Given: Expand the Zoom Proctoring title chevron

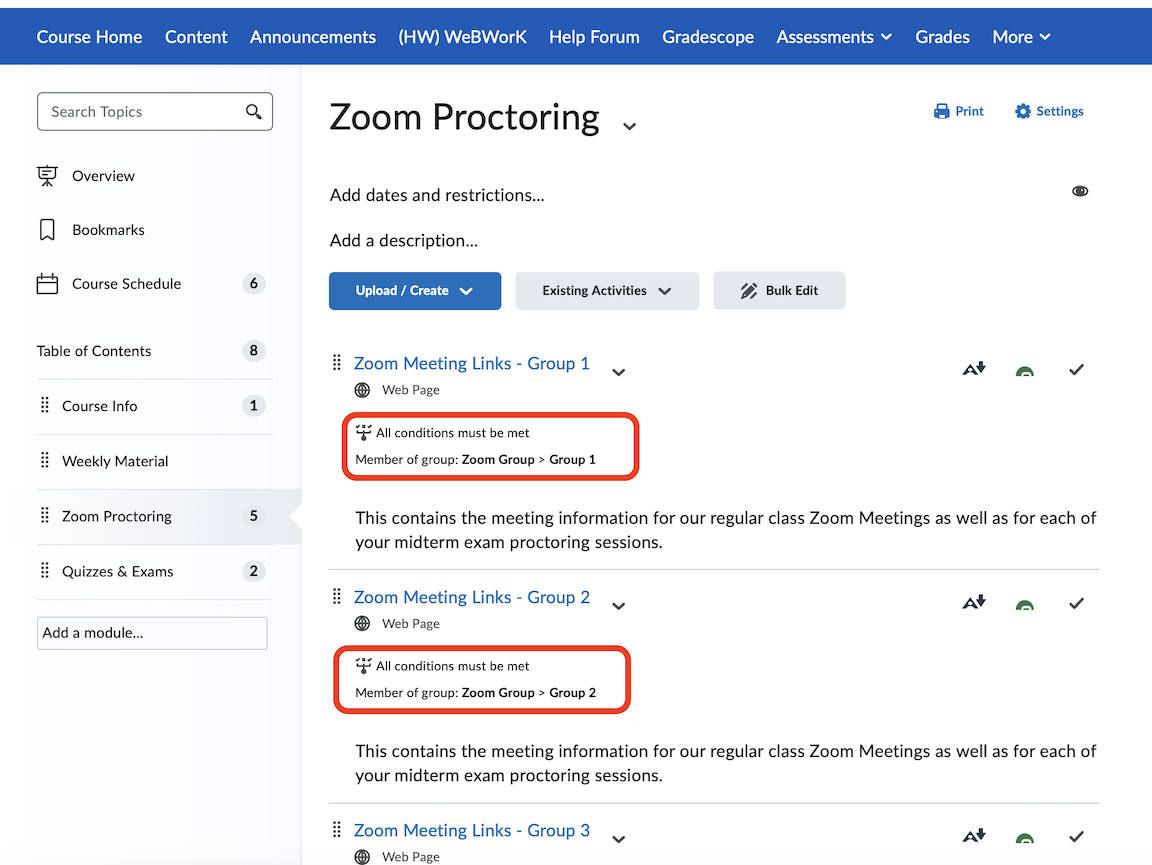Looking at the screenshot, I should pyautogui.click(x=629, y=126).
